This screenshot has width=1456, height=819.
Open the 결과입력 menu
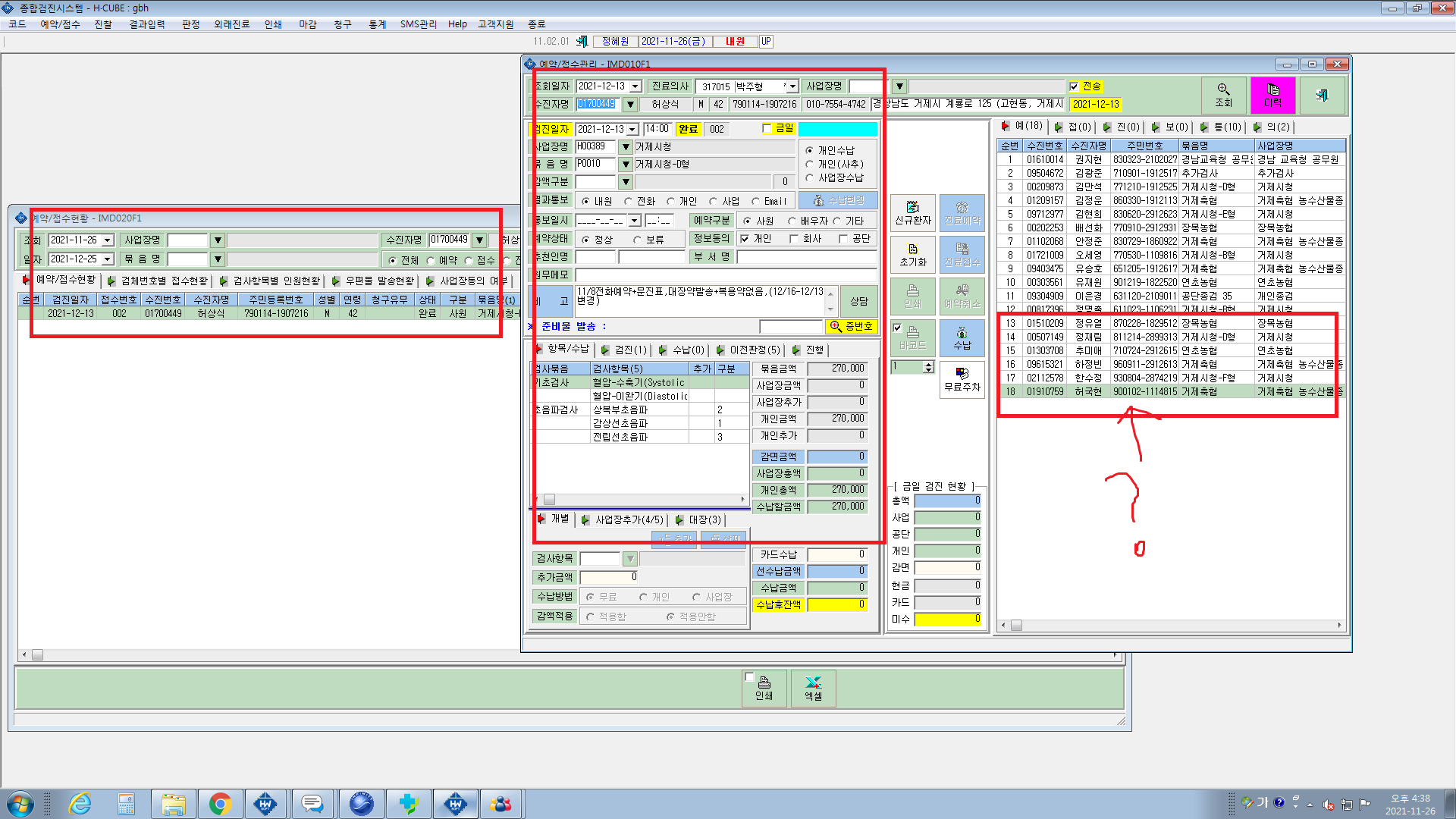tap(147, 24)
